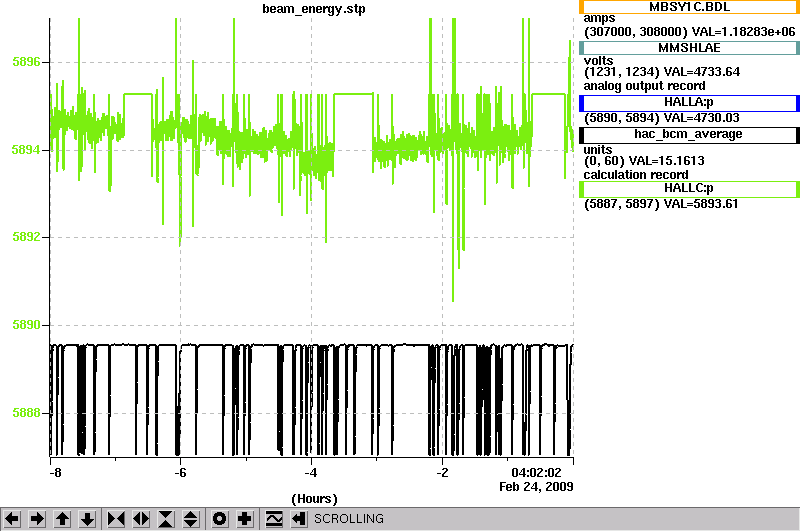Screen dimensions: 800x531
Task: Select the MMSHLAE curve in legend
Action: (x=689, y=48)
